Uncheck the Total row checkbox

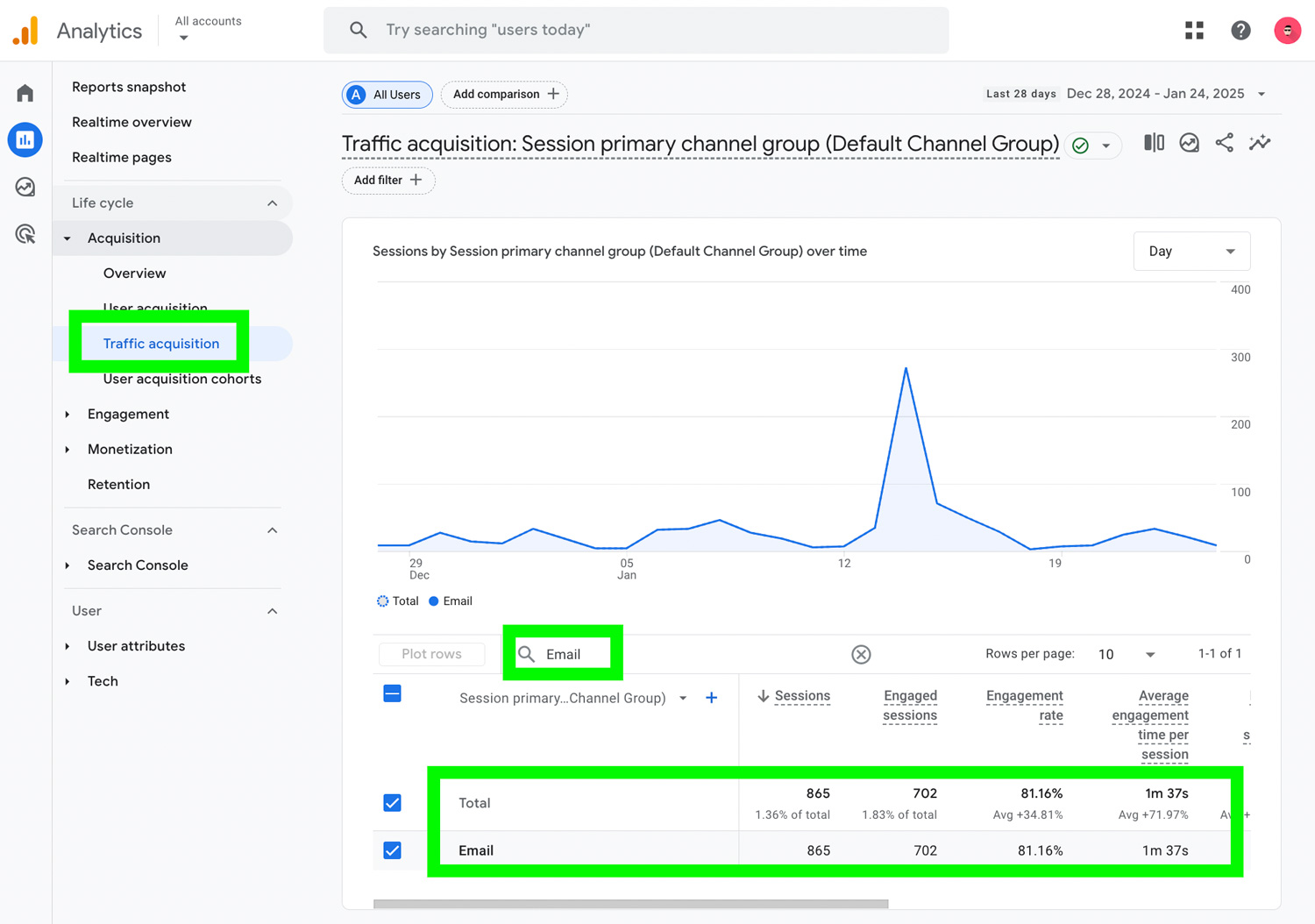click(x=393, y=803)
